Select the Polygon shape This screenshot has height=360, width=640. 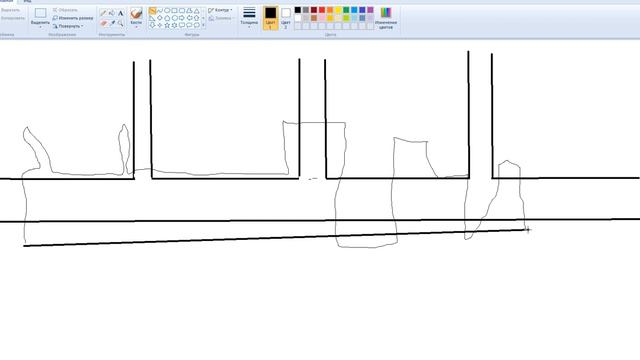tap(189, 11)
